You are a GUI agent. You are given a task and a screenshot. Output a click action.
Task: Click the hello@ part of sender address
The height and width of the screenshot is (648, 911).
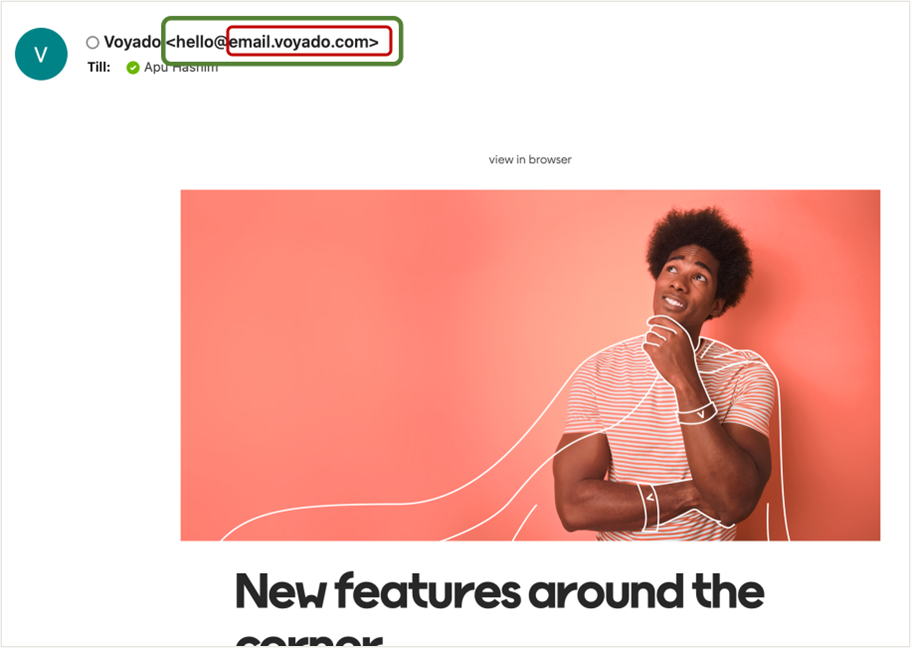coord(197,42)
